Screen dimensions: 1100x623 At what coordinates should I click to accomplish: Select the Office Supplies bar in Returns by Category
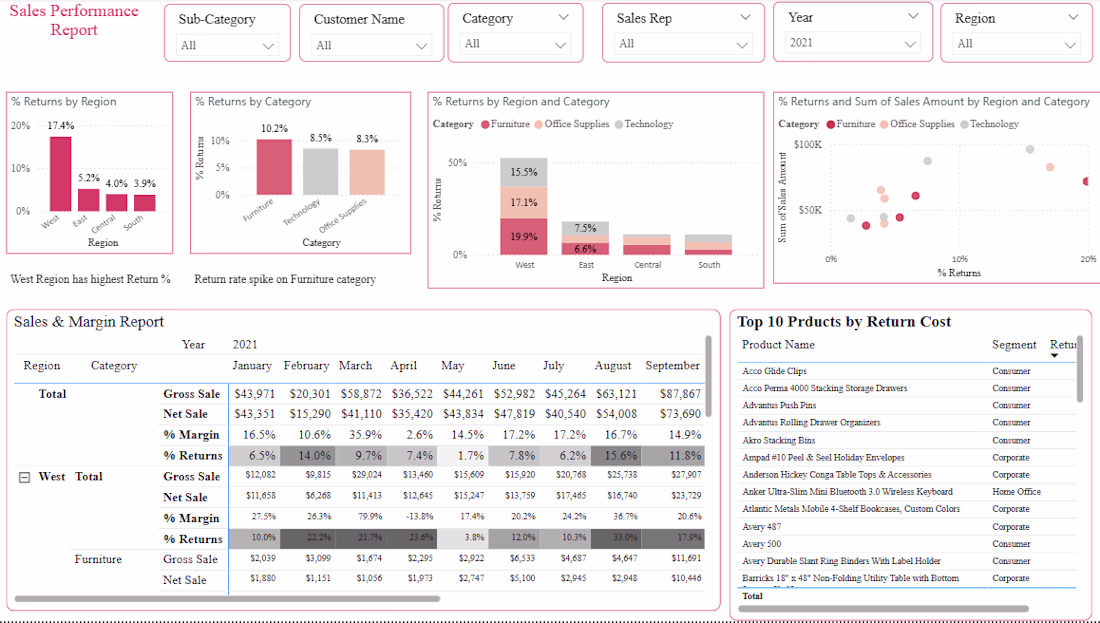pos(367,173)
